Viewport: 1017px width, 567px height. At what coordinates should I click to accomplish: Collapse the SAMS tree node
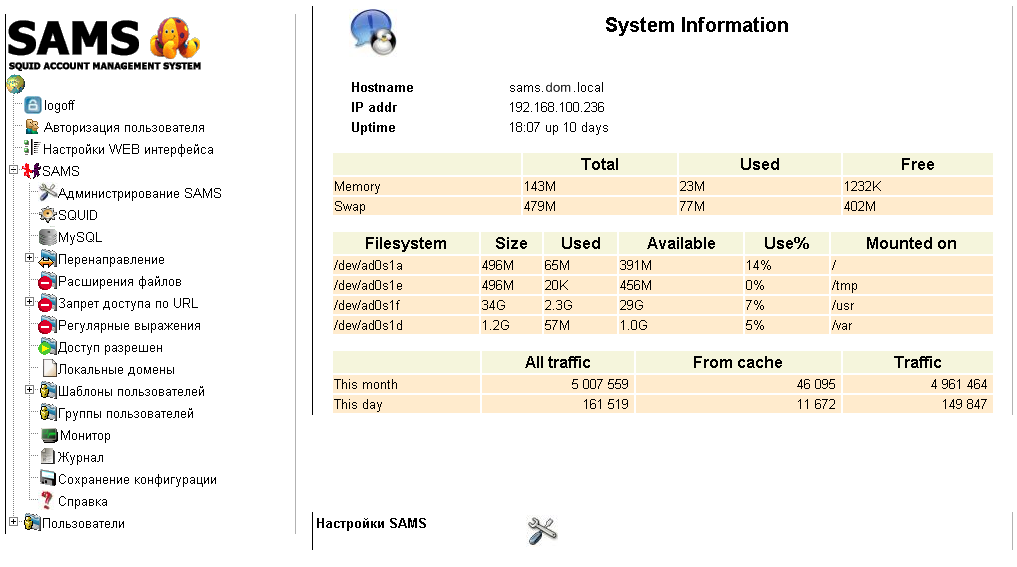tap(13, 170)
